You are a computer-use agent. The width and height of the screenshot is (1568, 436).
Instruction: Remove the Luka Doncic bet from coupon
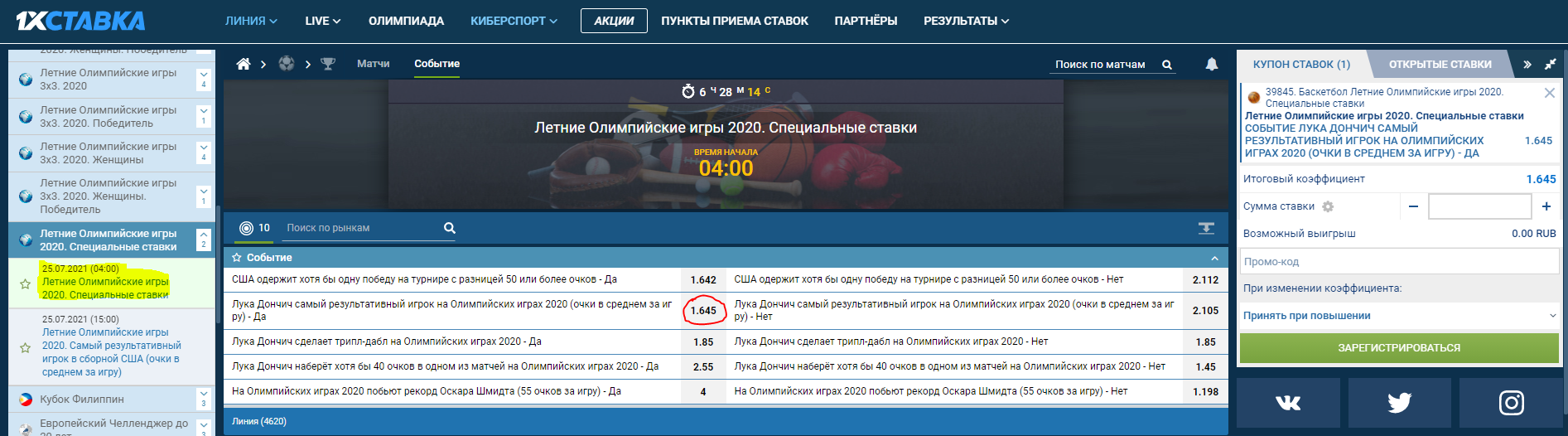click(1549, 93)
